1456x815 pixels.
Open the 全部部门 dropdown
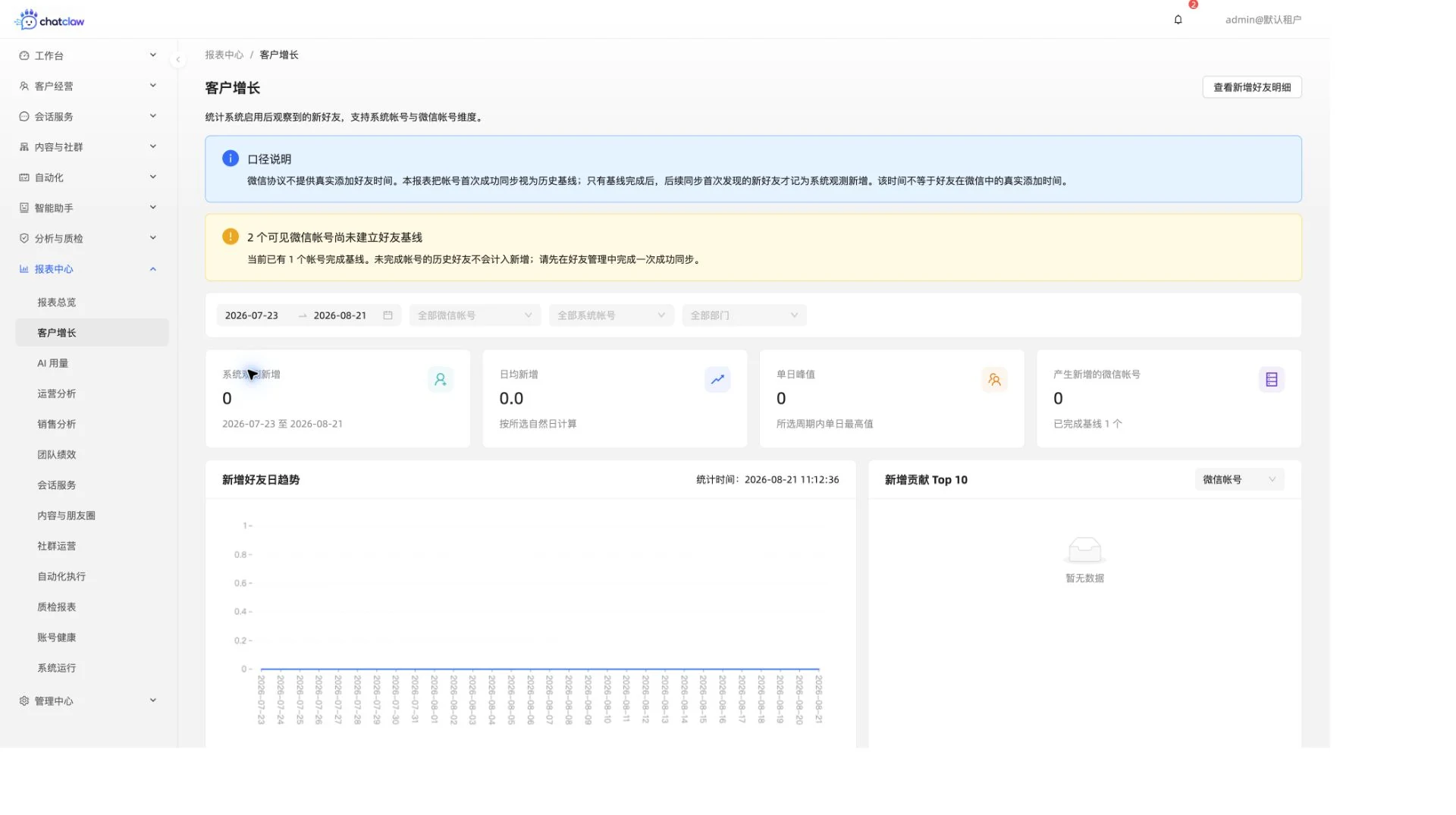744,315
